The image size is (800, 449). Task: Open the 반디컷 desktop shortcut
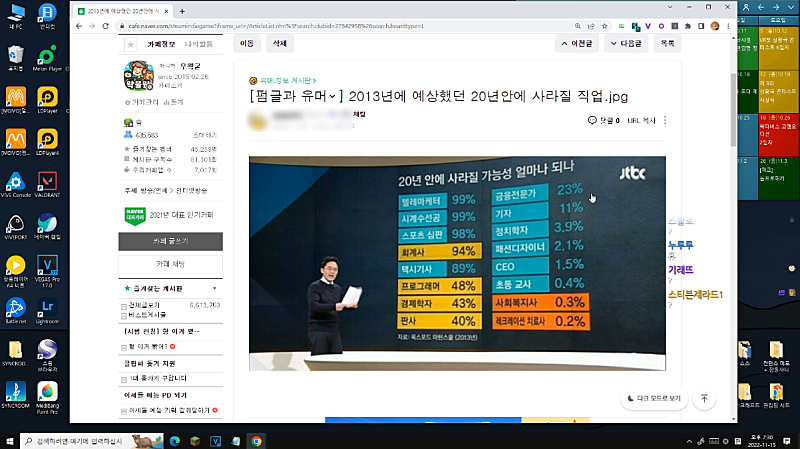click(47, 16)
